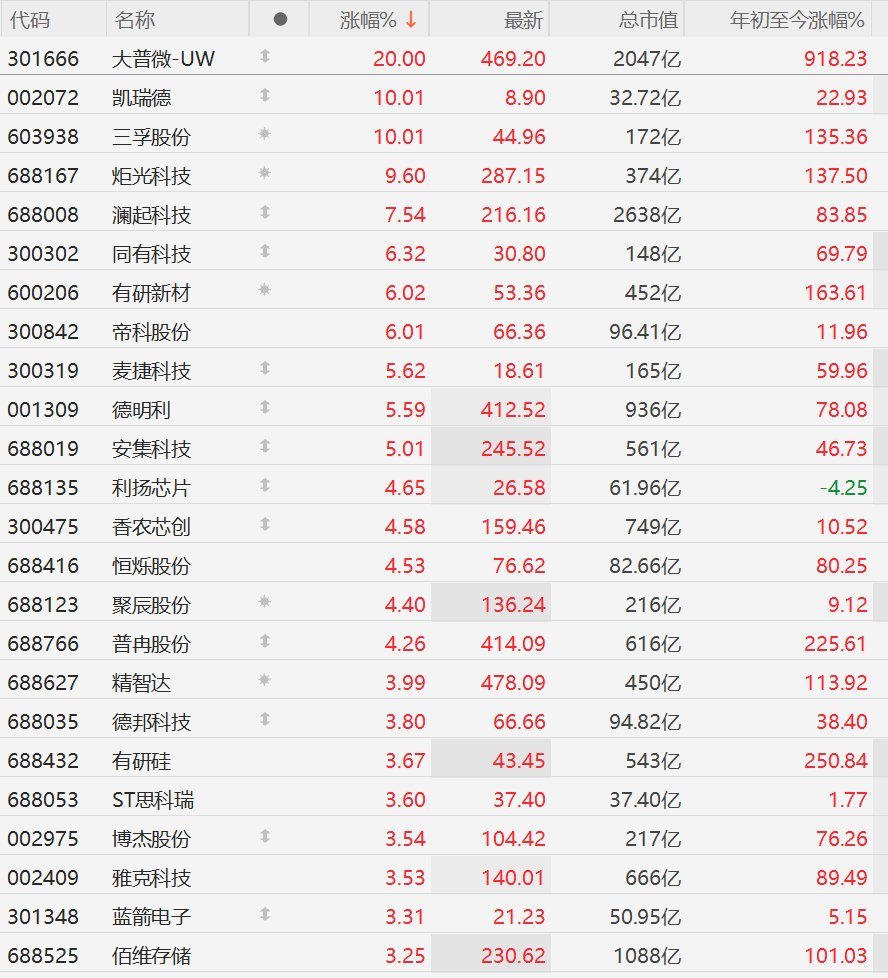Viewport: 888px width, 978px height.
Task: Select stock code 301666
Action: coord(43,59)
